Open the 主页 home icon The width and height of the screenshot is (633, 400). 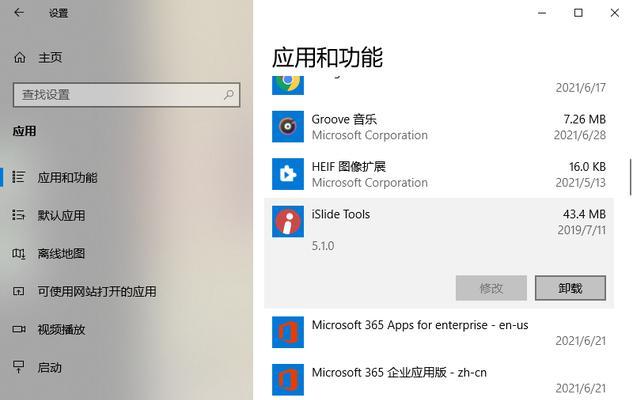click(x=20, y=58)
